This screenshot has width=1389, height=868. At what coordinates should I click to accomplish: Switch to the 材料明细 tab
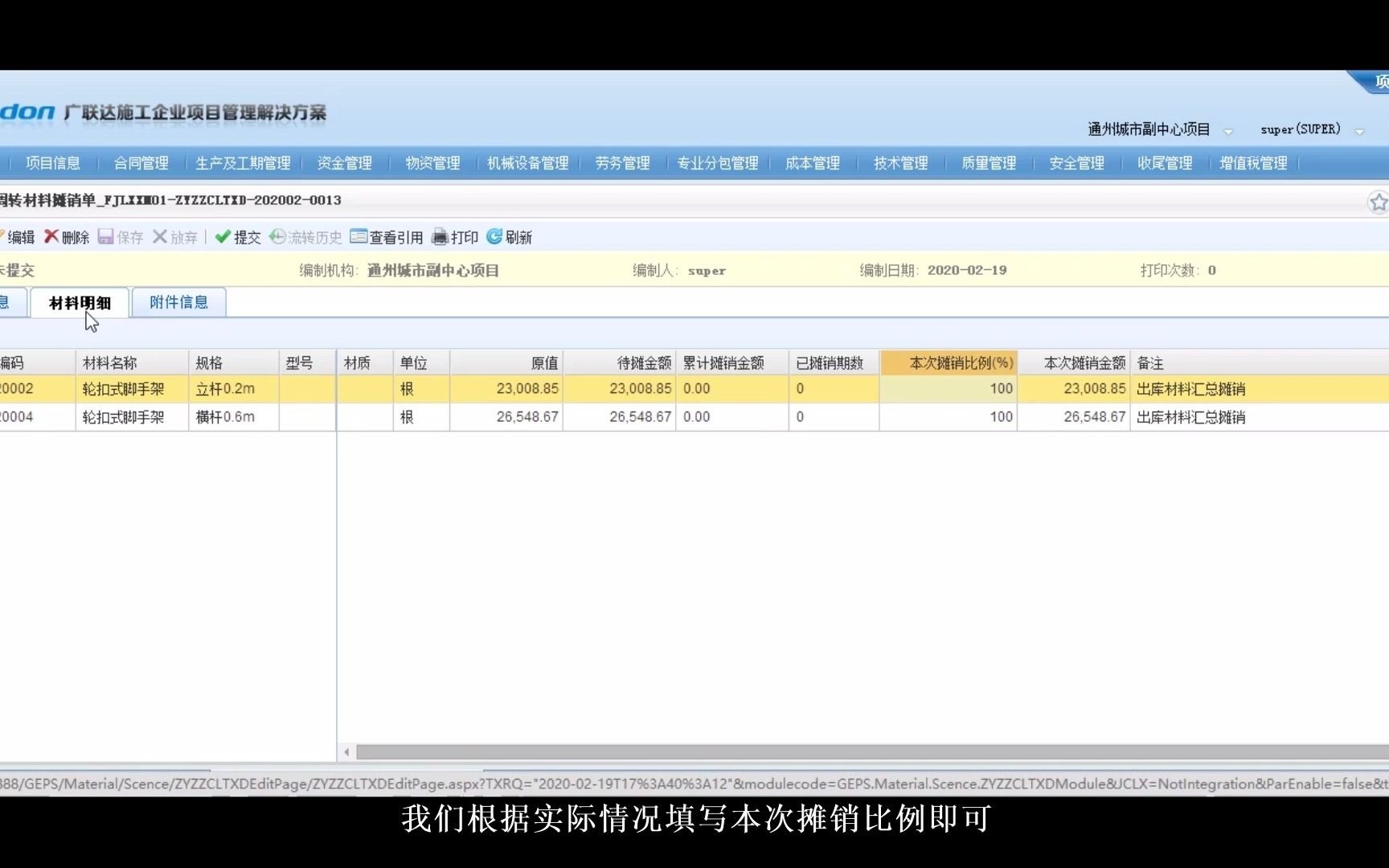pyautogui.click(x=80, y=303)
